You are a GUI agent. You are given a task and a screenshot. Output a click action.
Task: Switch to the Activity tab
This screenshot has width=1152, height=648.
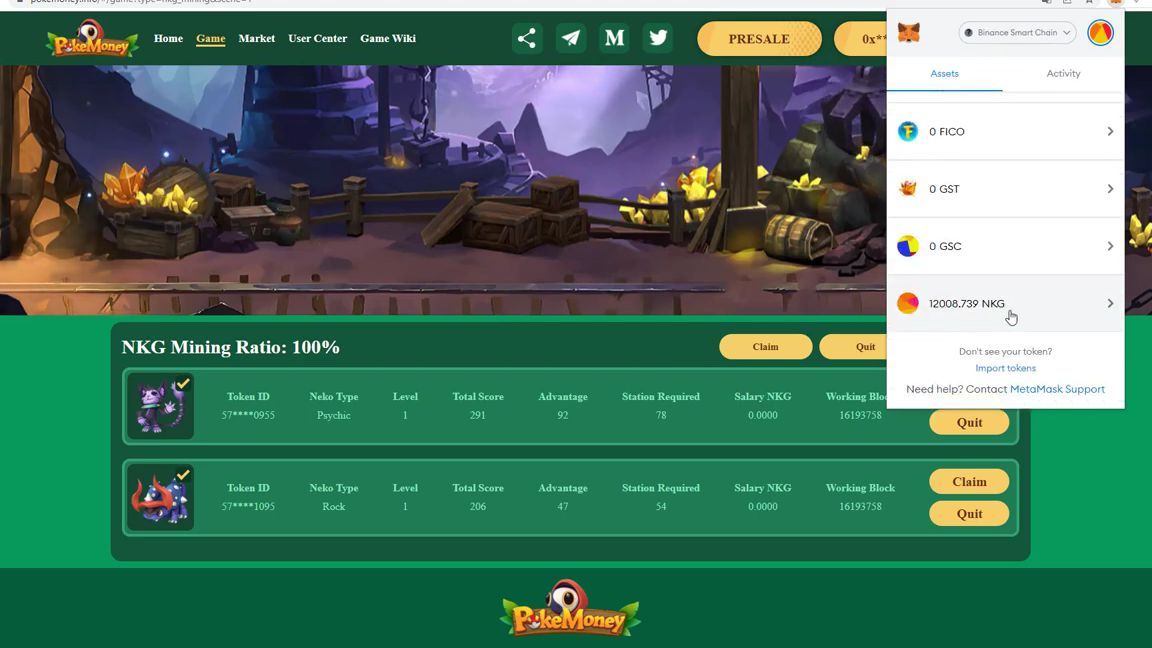[x=1063, y=73]
